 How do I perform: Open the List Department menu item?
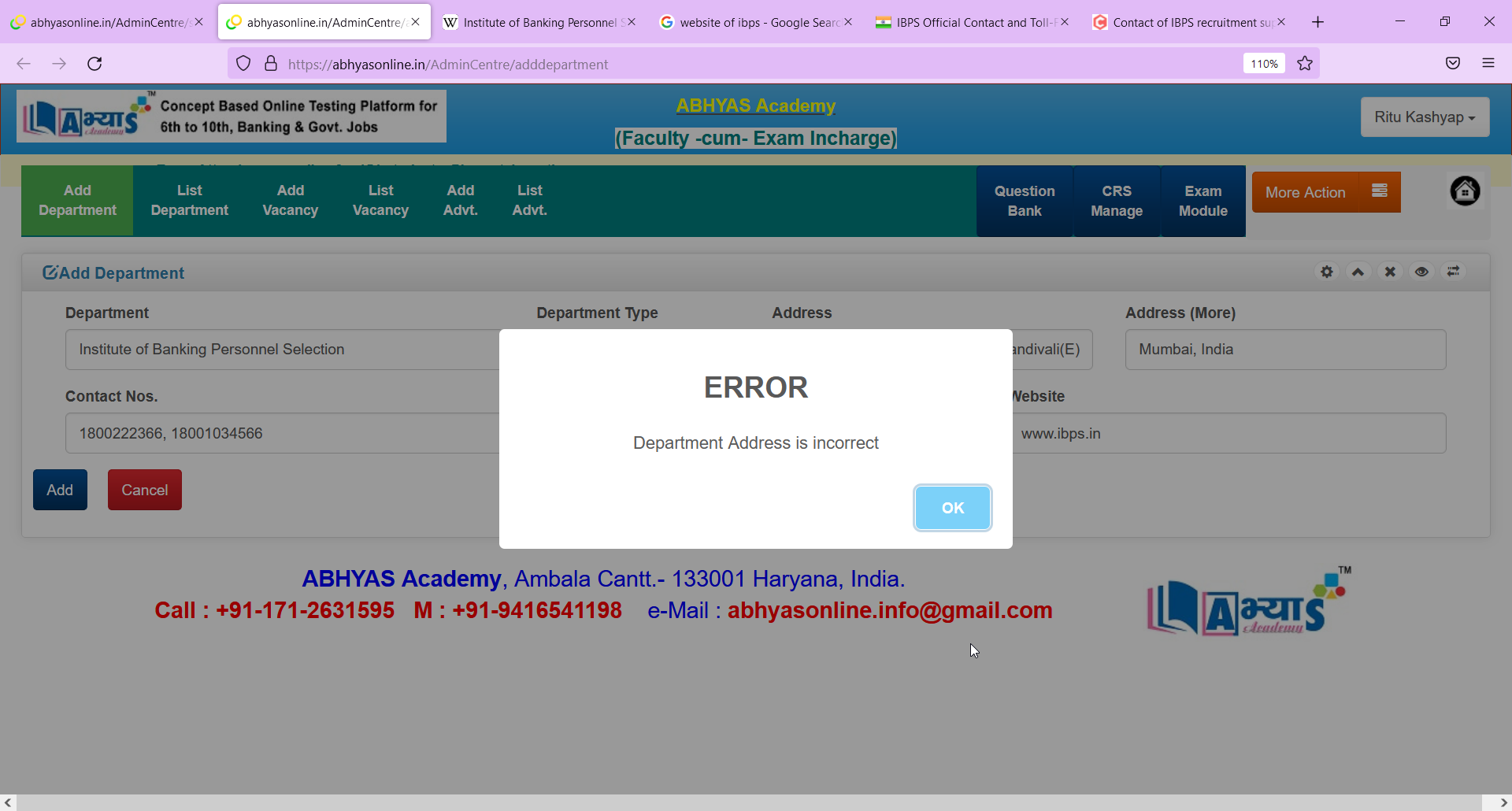(x=190, y=201)
